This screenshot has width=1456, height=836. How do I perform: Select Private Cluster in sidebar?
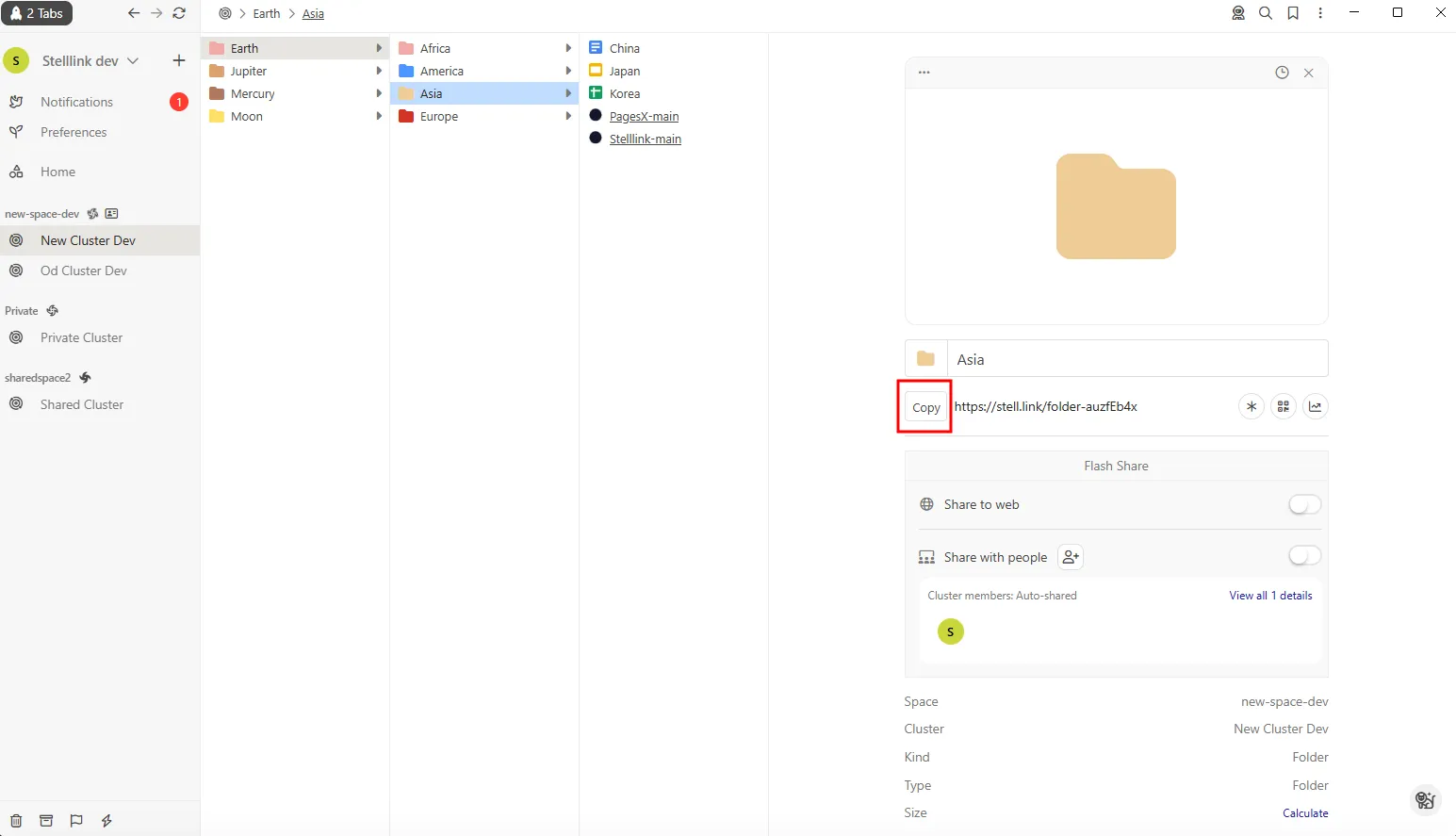click(81, 337)
